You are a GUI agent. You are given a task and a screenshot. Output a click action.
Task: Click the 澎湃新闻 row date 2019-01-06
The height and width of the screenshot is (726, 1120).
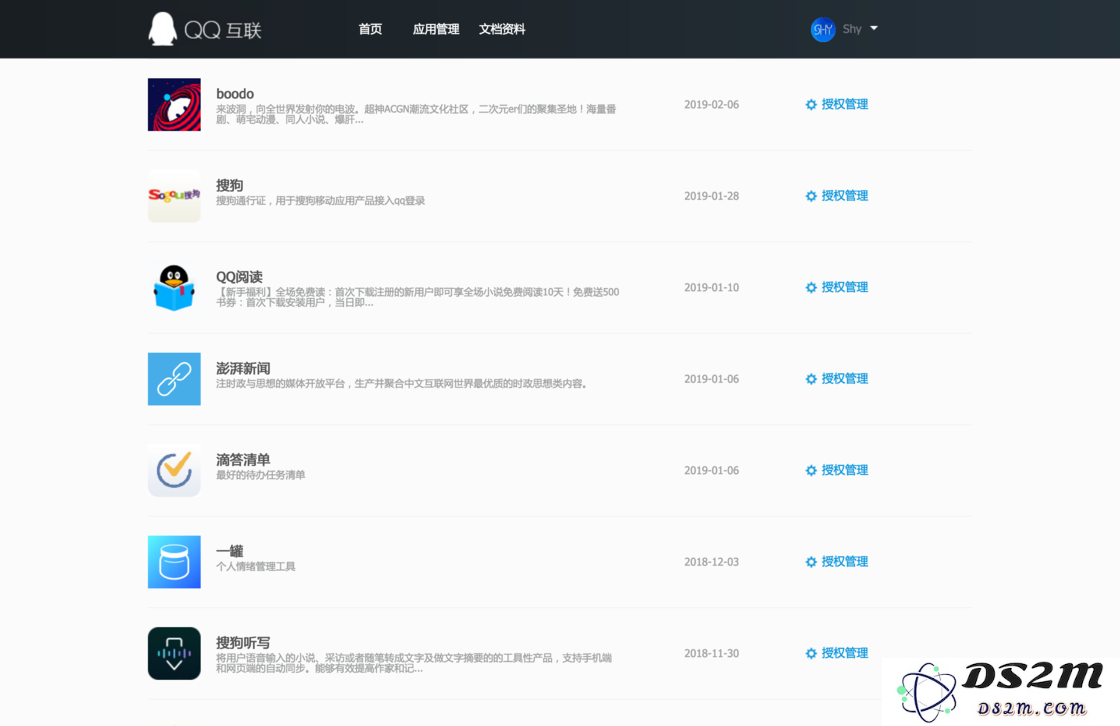point(711,379)
